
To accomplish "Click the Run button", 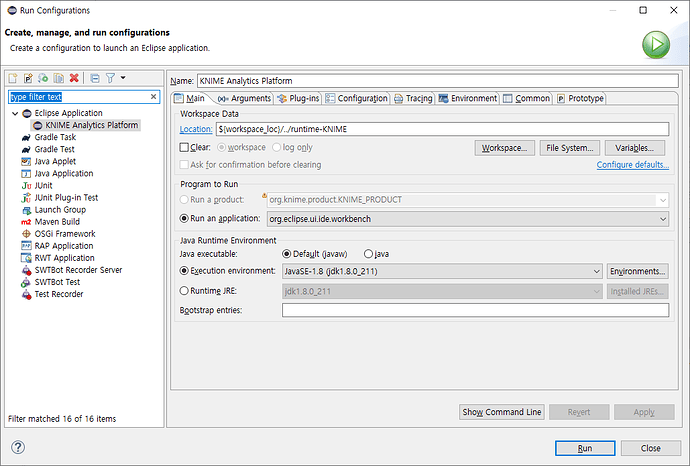I will click(585, 448).
